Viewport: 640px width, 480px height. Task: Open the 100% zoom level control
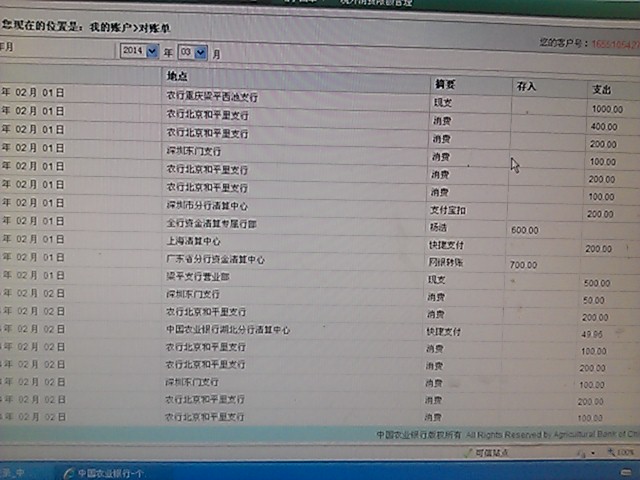(x=621, y=452)
